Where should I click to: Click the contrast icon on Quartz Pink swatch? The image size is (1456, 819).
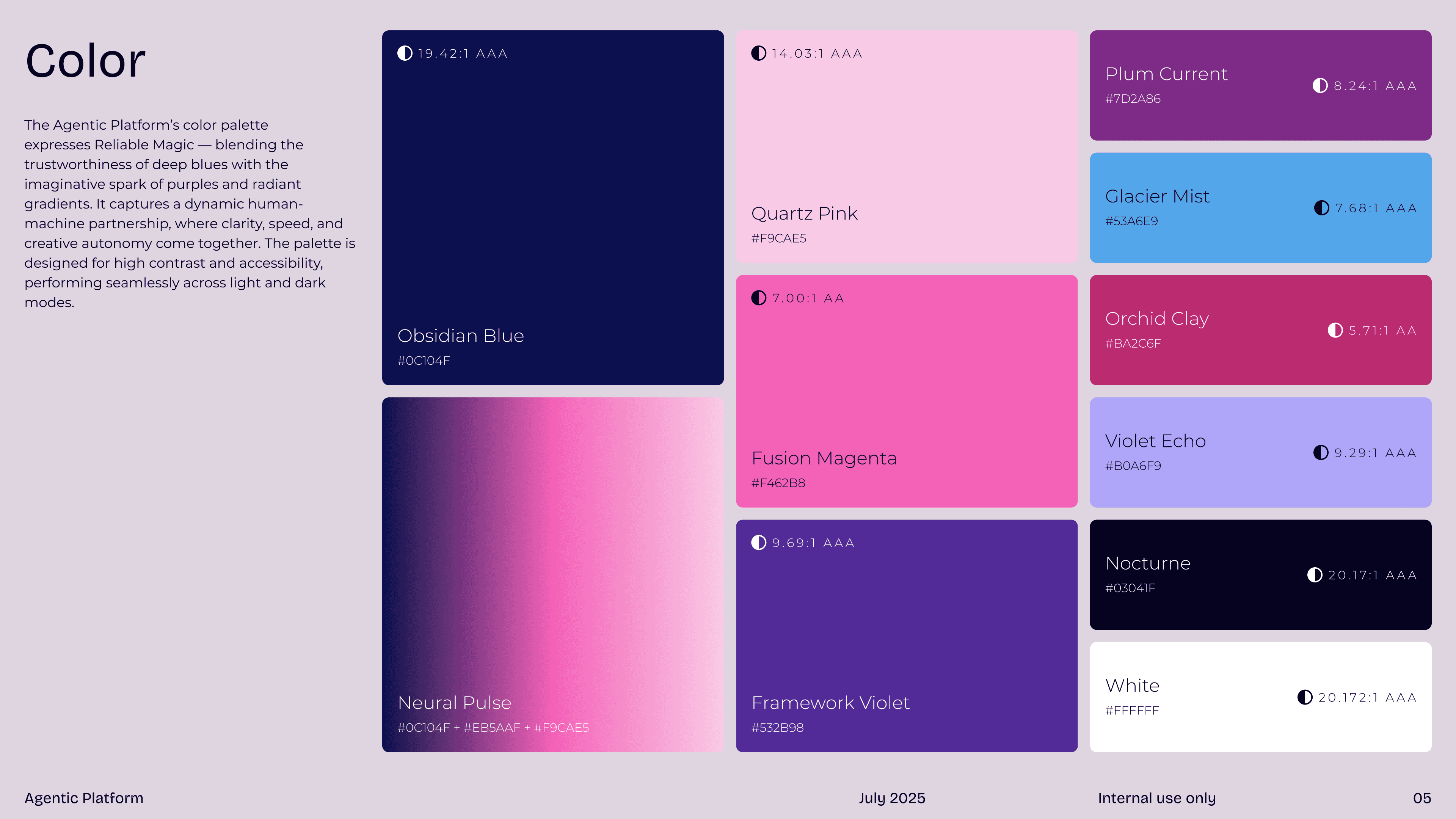pos(758,53)
